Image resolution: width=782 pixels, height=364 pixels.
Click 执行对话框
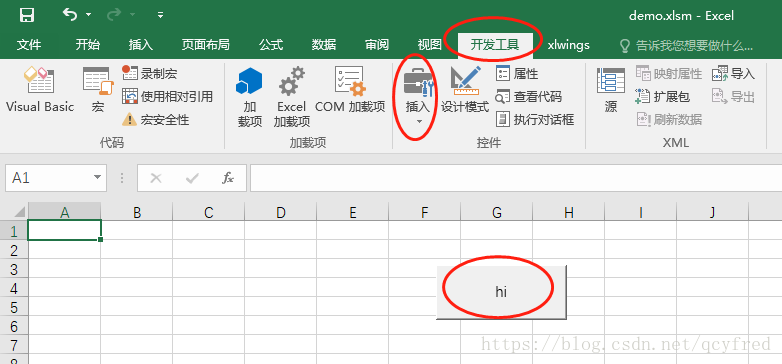pos(535,120)
